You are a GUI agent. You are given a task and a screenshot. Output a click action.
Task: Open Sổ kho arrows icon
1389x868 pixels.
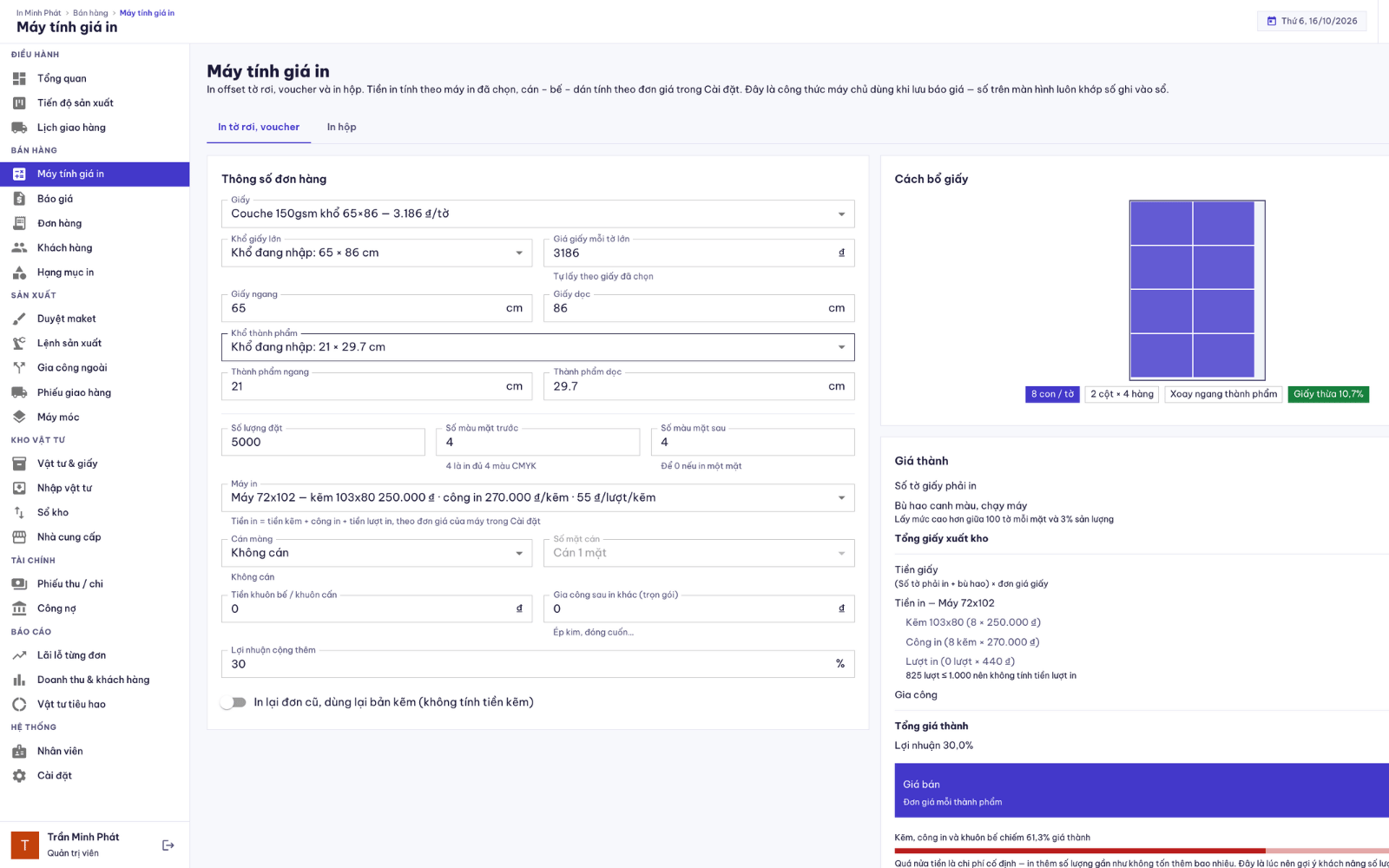pos(19,512)
